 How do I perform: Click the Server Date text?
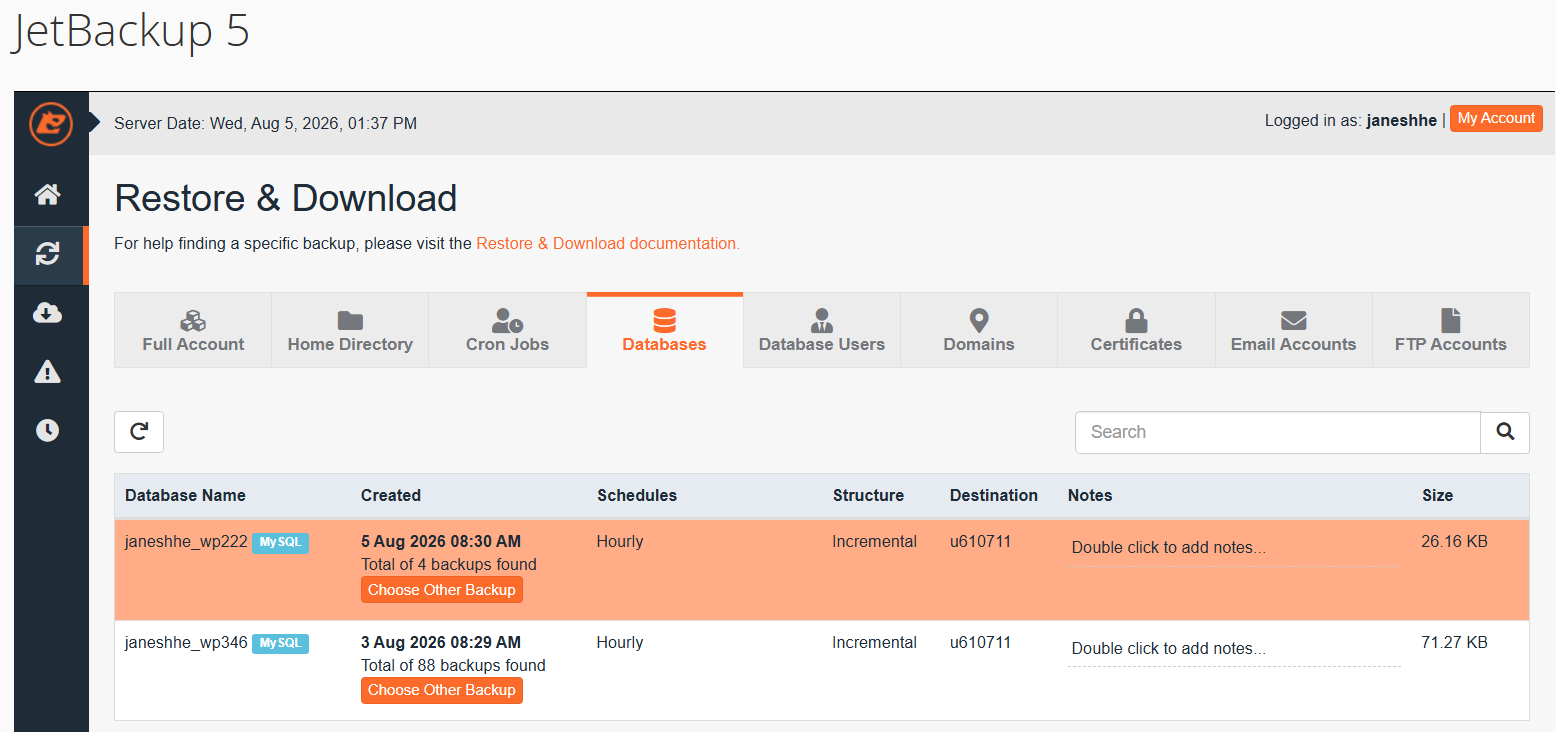tap(265, 124)
